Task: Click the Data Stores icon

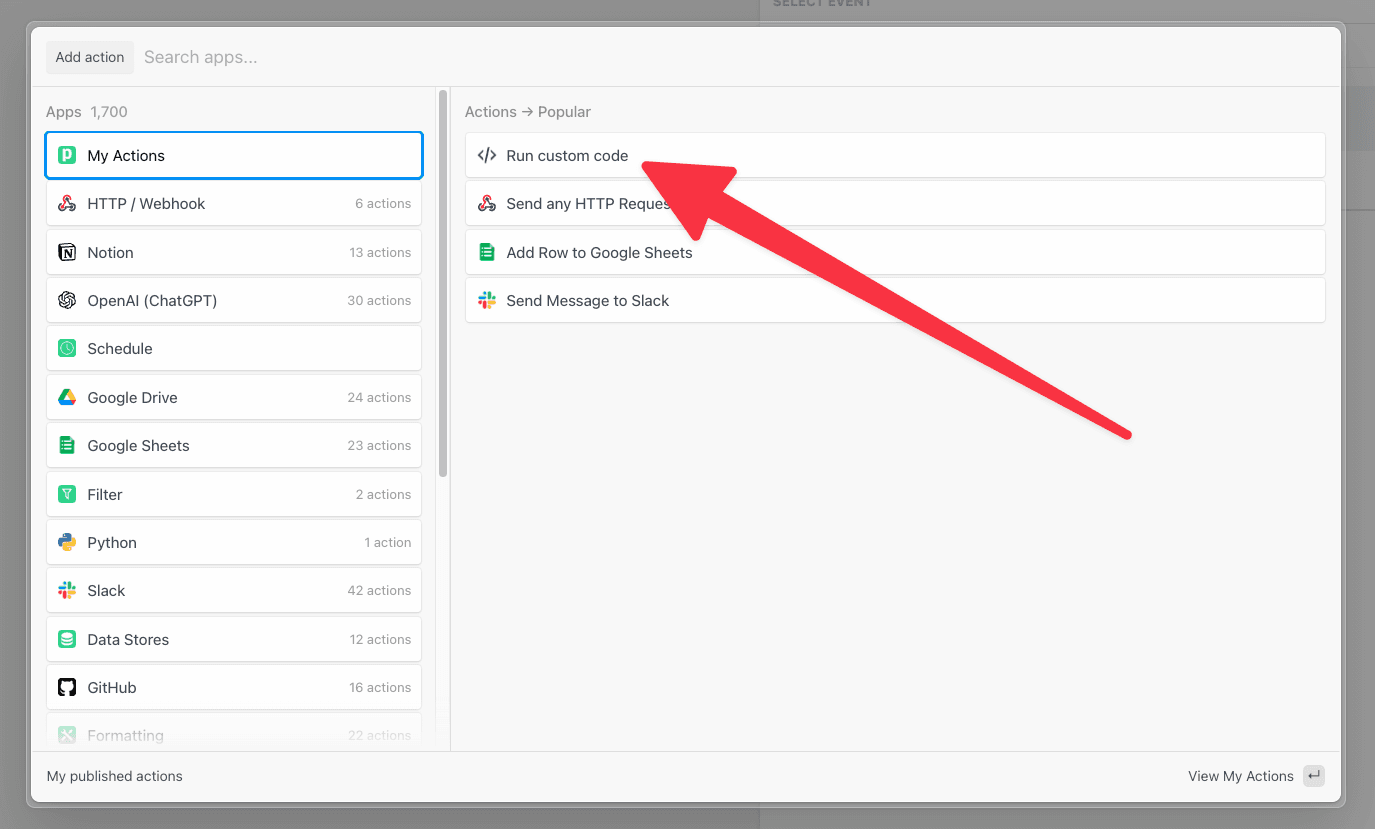Action: (67, 639)
